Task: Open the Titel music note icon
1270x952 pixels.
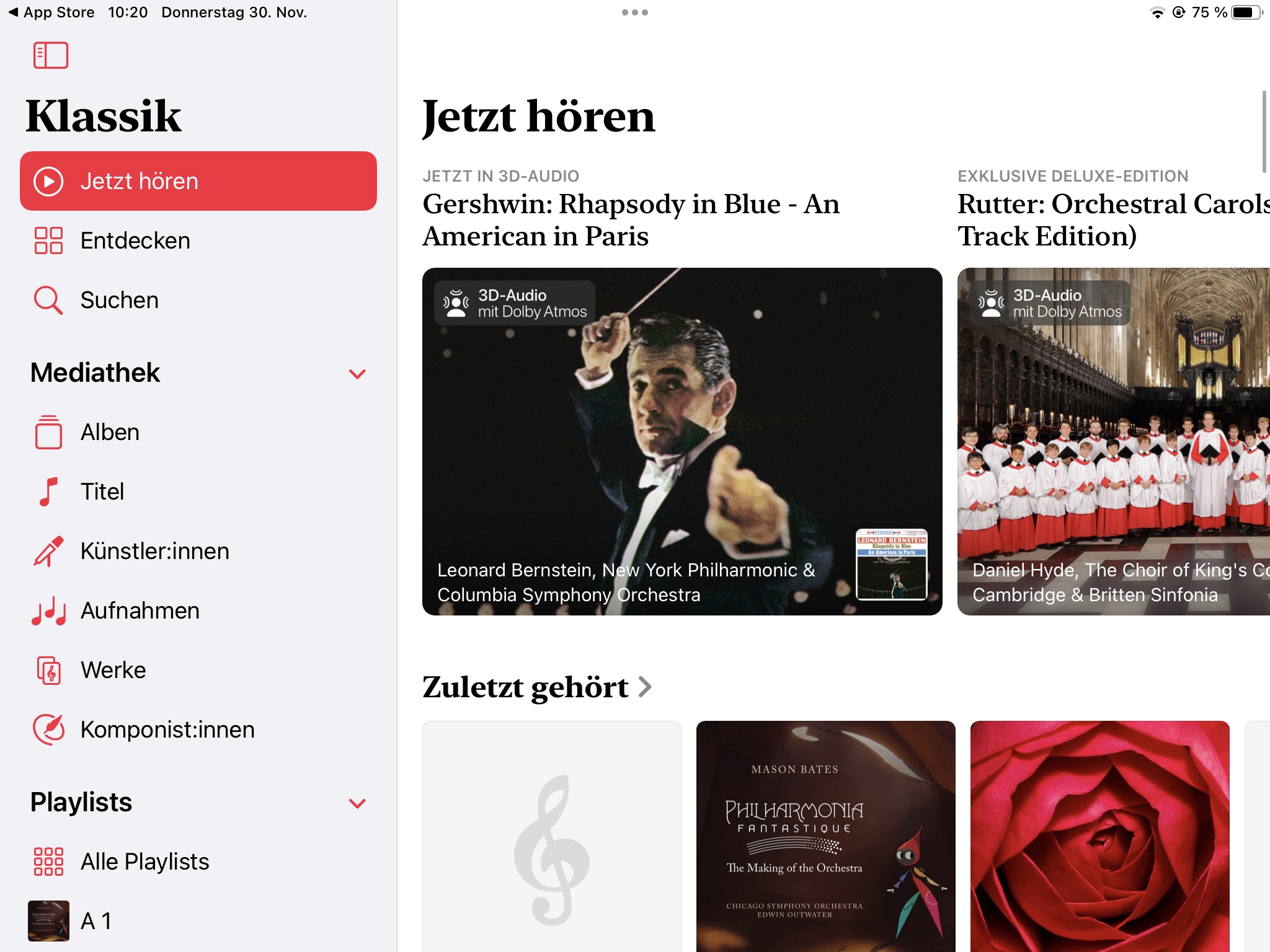Action: pos(48,491)
